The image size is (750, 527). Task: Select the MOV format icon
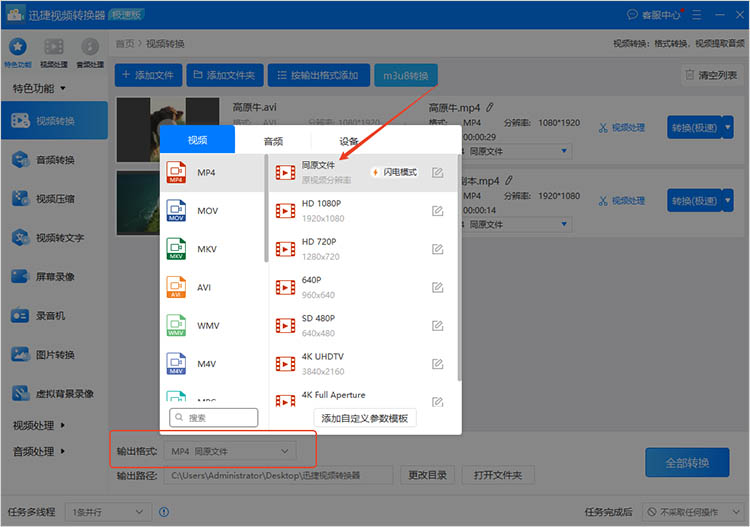(x=176, y=210)
